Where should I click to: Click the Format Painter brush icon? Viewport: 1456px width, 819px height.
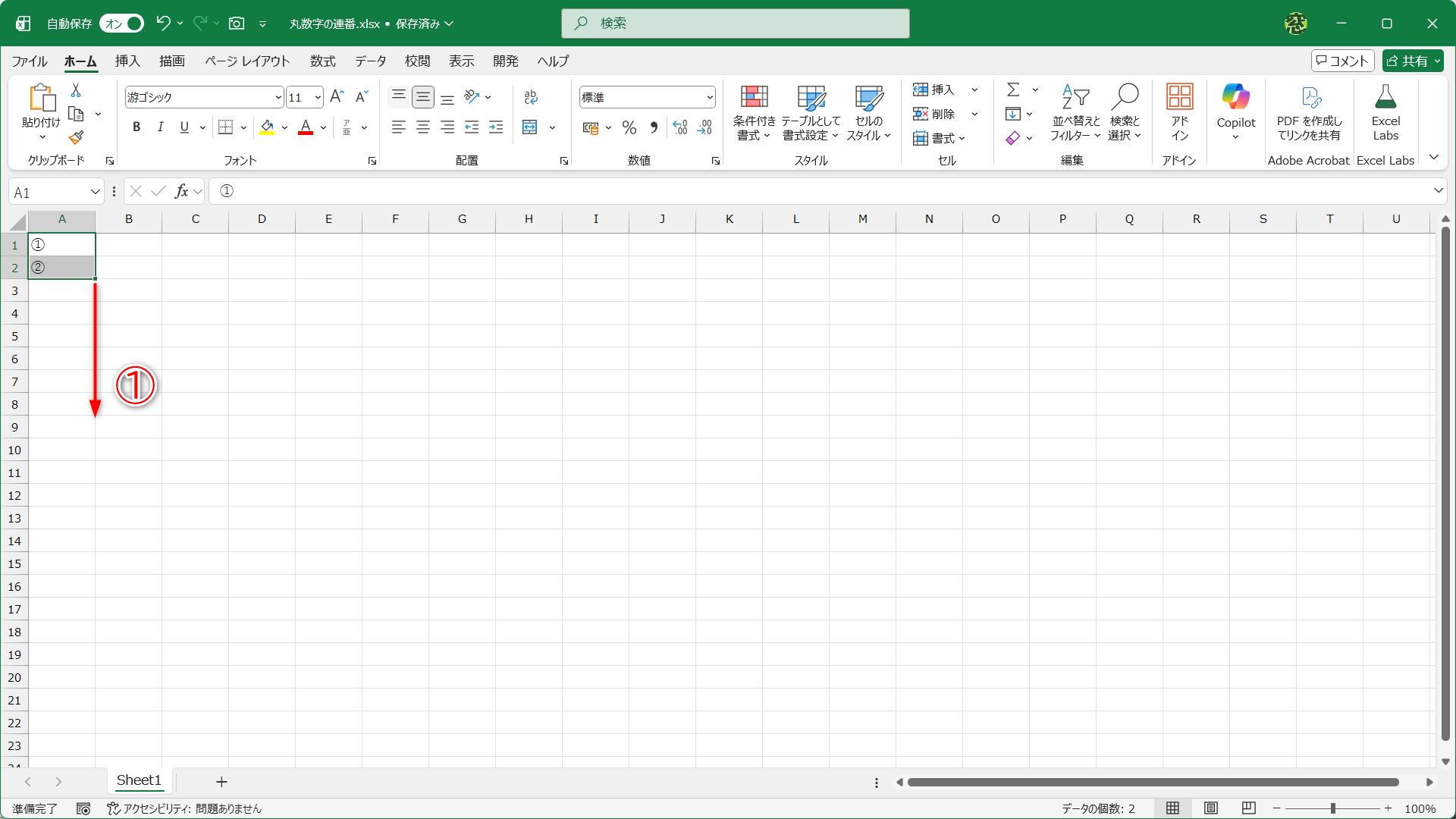[x=76, y=138]
